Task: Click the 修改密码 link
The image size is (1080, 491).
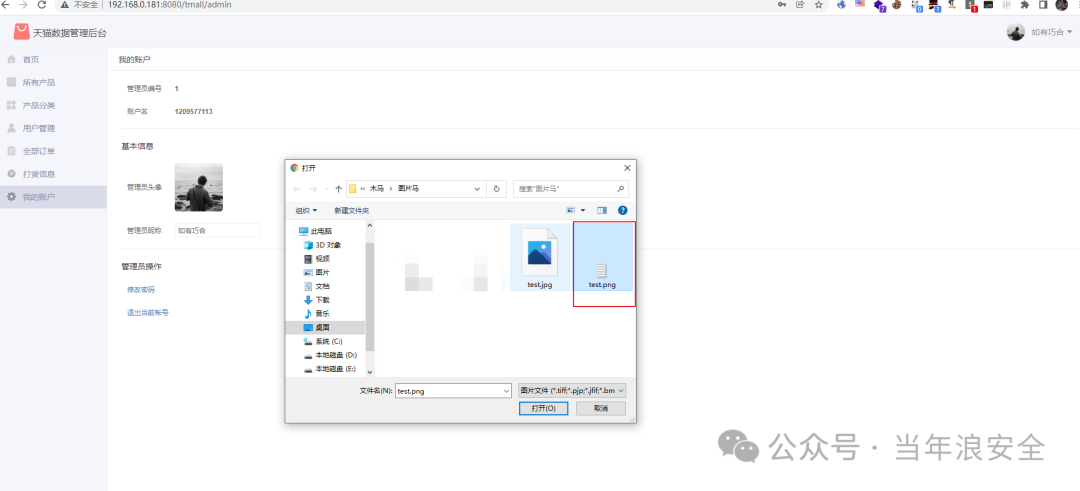Action: pos(141,290)
